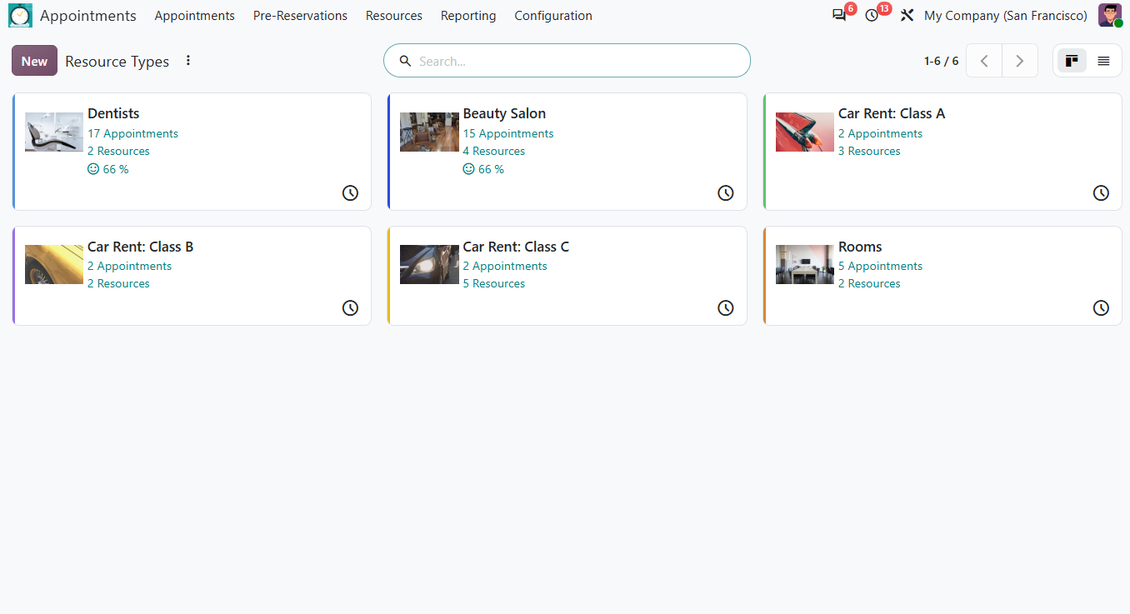Screen dimensions: 1130x614
Task: Go to the next page of records
Action: pyautogui.click(x=1020, y=61)
